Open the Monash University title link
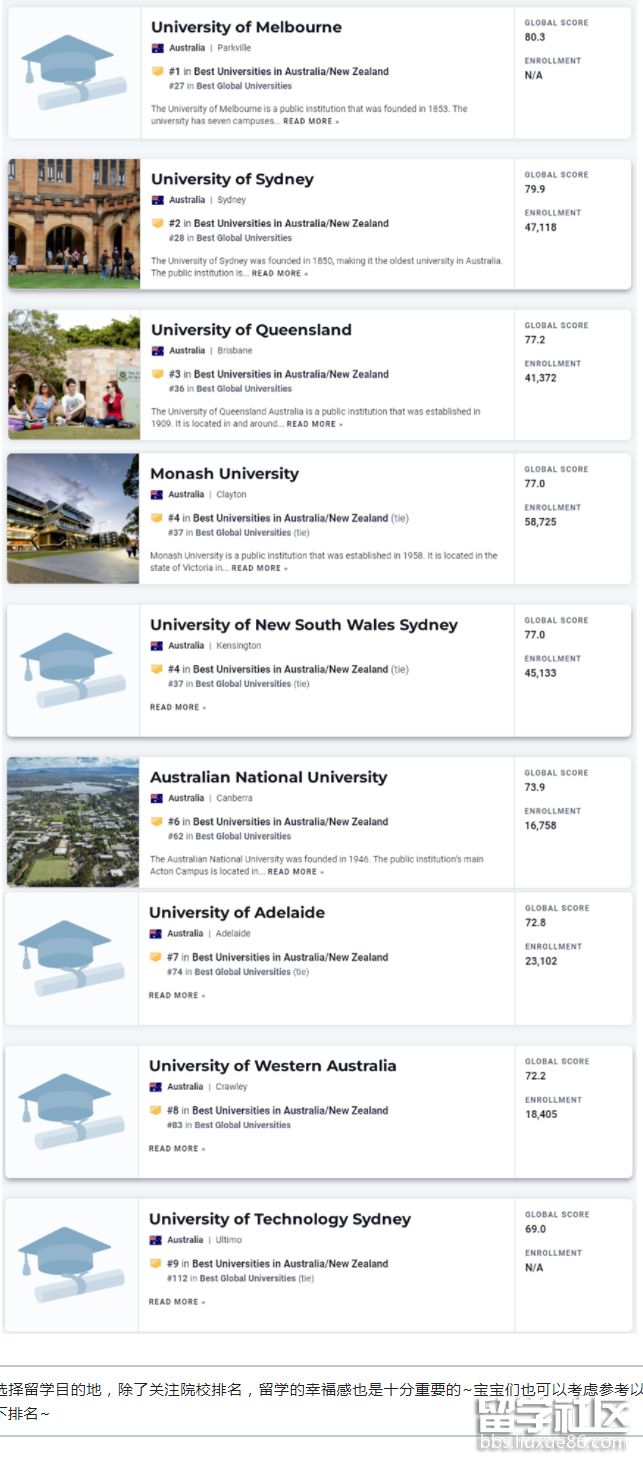Image resolution: width=643 pixels, height=1464 pixels. coord(224,474)
